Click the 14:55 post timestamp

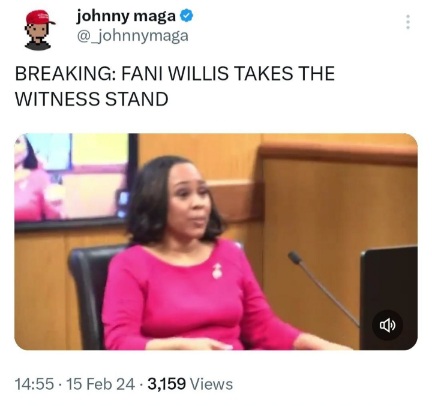point(34,384)
